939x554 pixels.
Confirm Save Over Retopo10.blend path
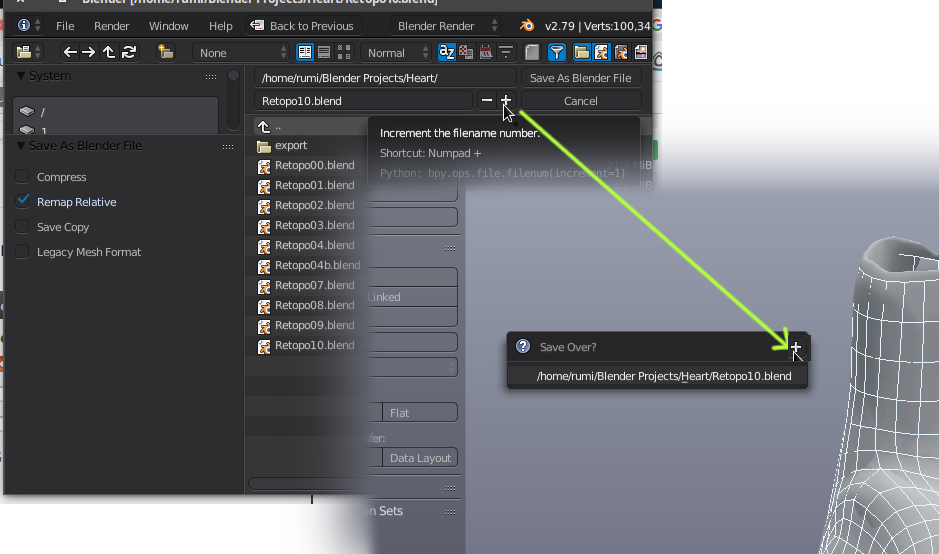click(658, 376)
